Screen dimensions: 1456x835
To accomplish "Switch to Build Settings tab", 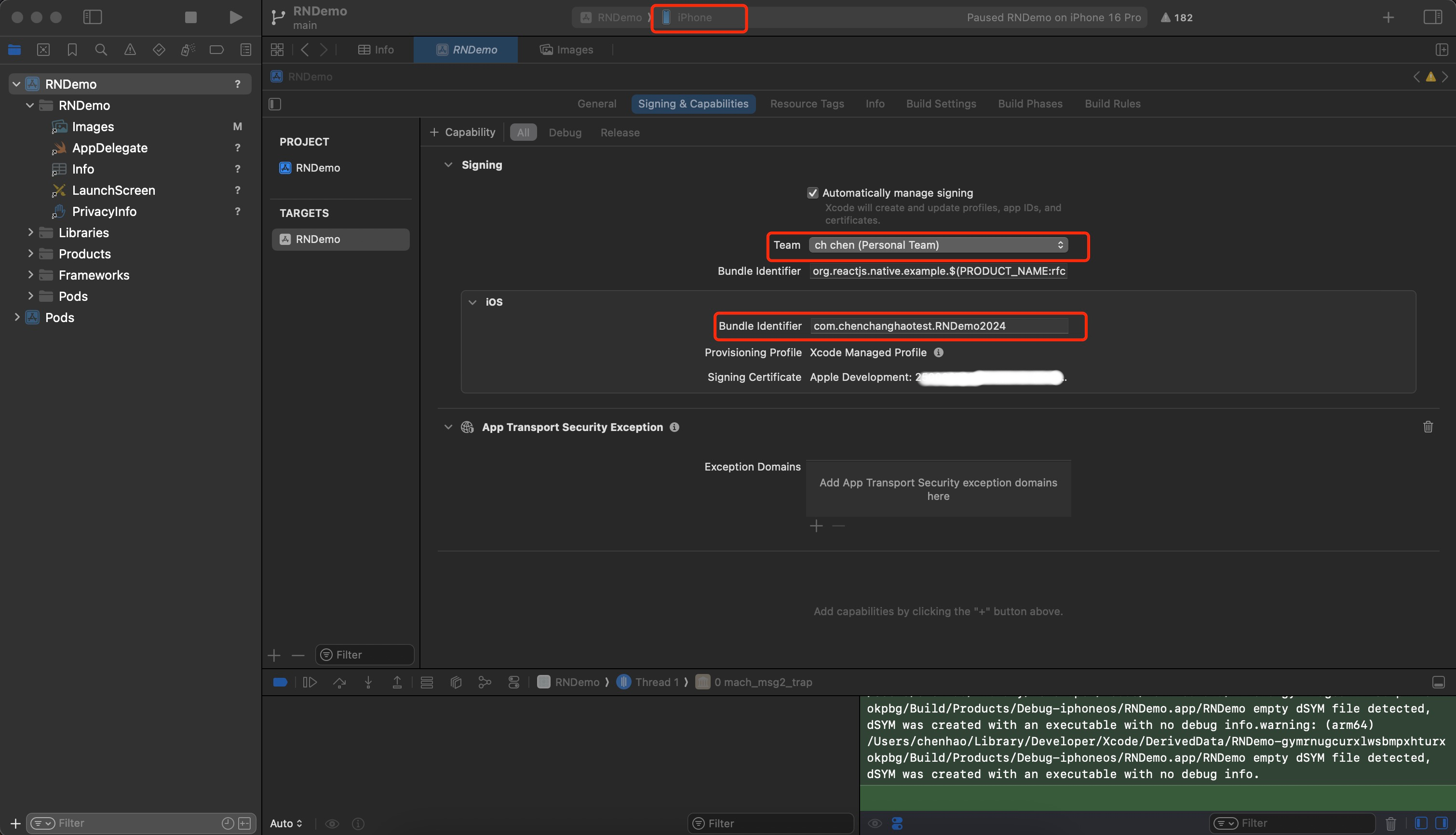I will tap(941, 104).
